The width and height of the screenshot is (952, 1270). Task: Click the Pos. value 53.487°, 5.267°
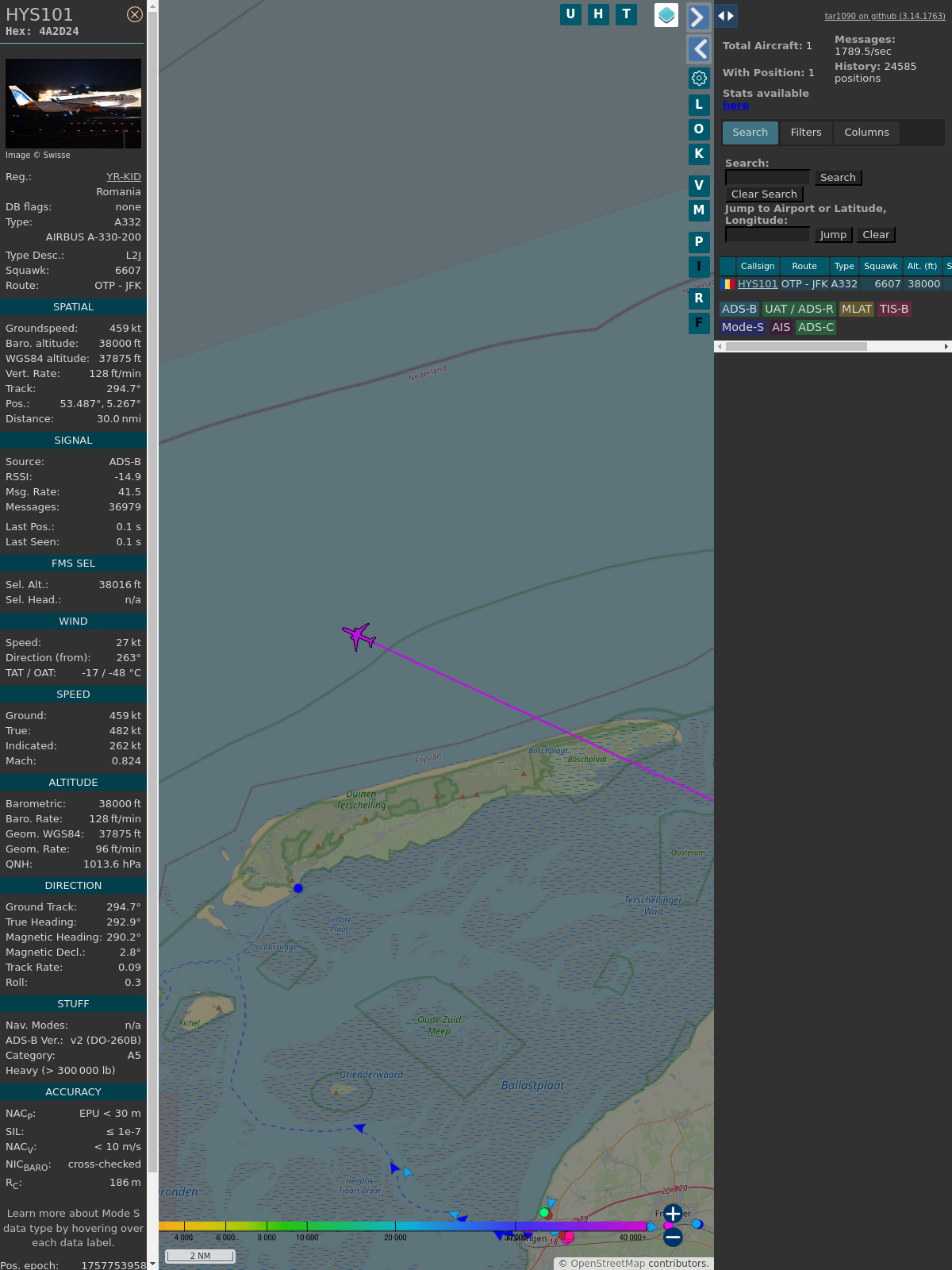click(x=100, y=404)
